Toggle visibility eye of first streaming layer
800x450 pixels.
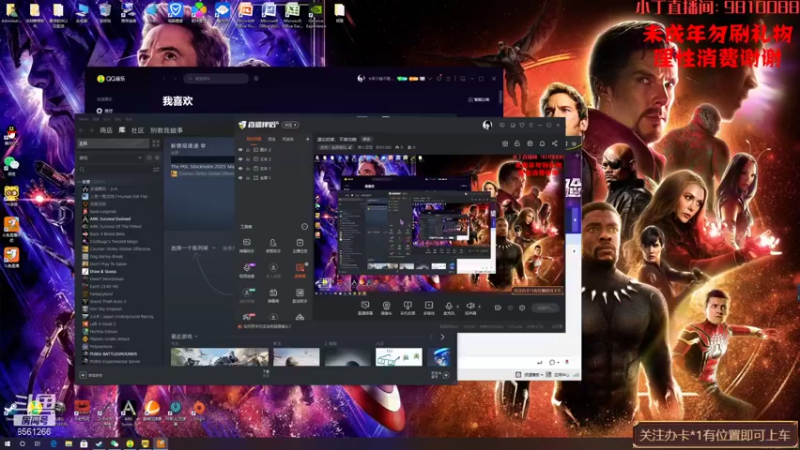pos(240,150)
